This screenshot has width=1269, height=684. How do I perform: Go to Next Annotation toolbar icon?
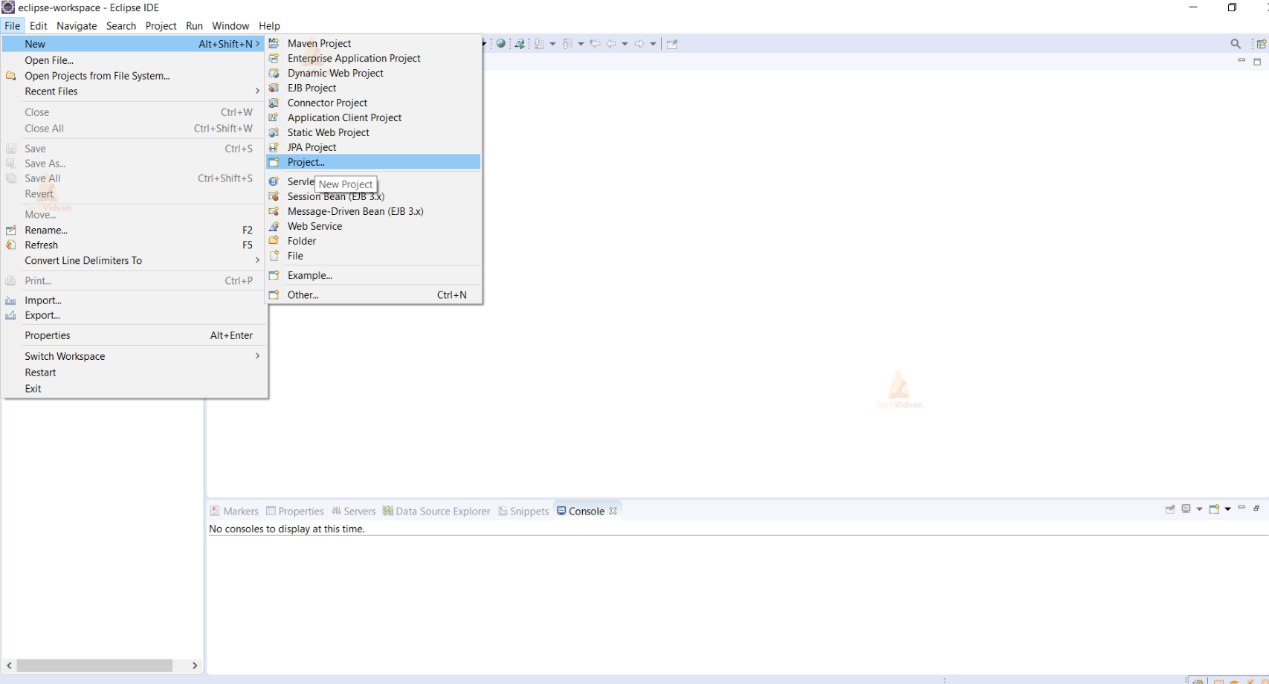[x=539, y=44]
